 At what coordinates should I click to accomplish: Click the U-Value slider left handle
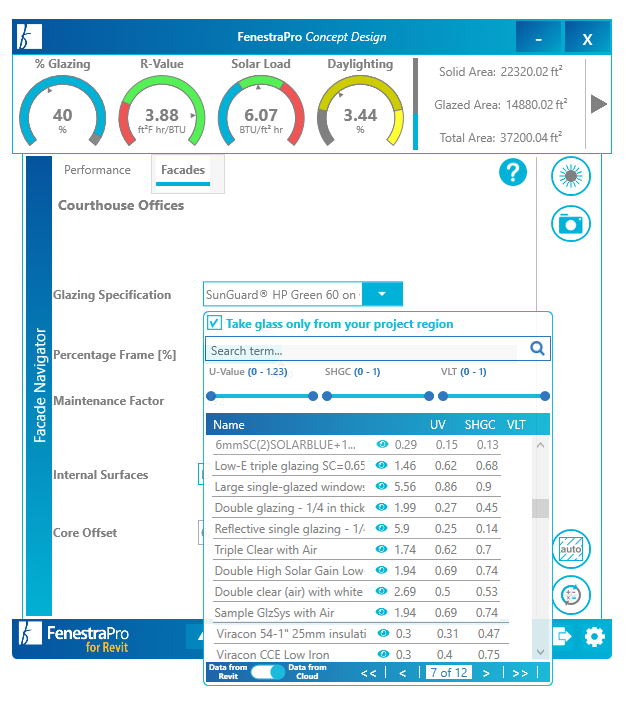pyautogui.click(x=211, y=396)
